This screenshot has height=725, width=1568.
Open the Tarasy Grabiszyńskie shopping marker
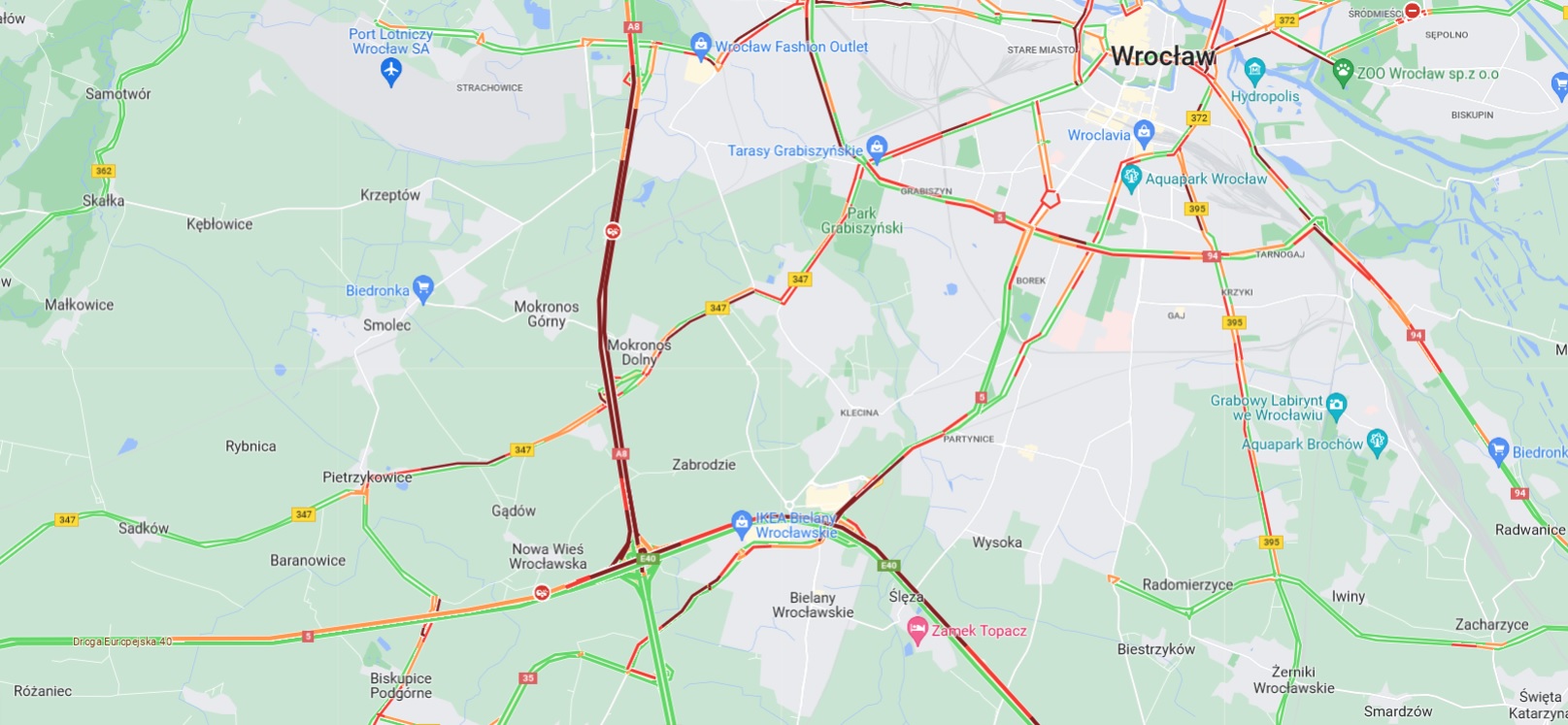[877, 148]
